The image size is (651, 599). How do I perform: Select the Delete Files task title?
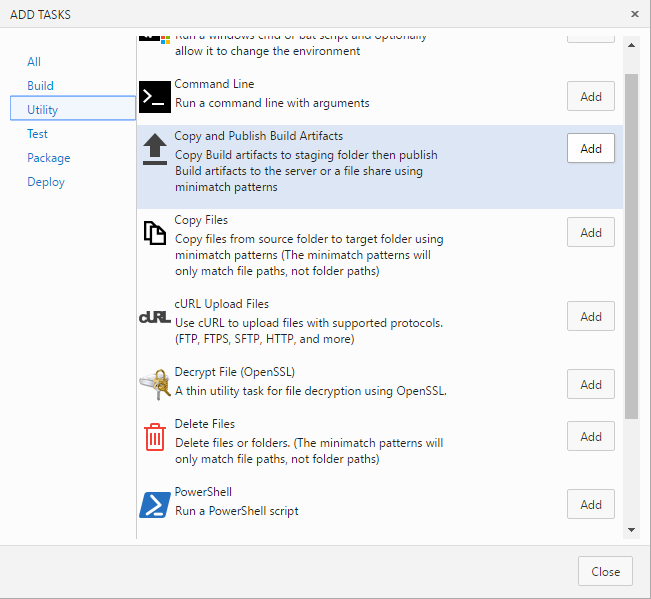(x=205, y=424)
